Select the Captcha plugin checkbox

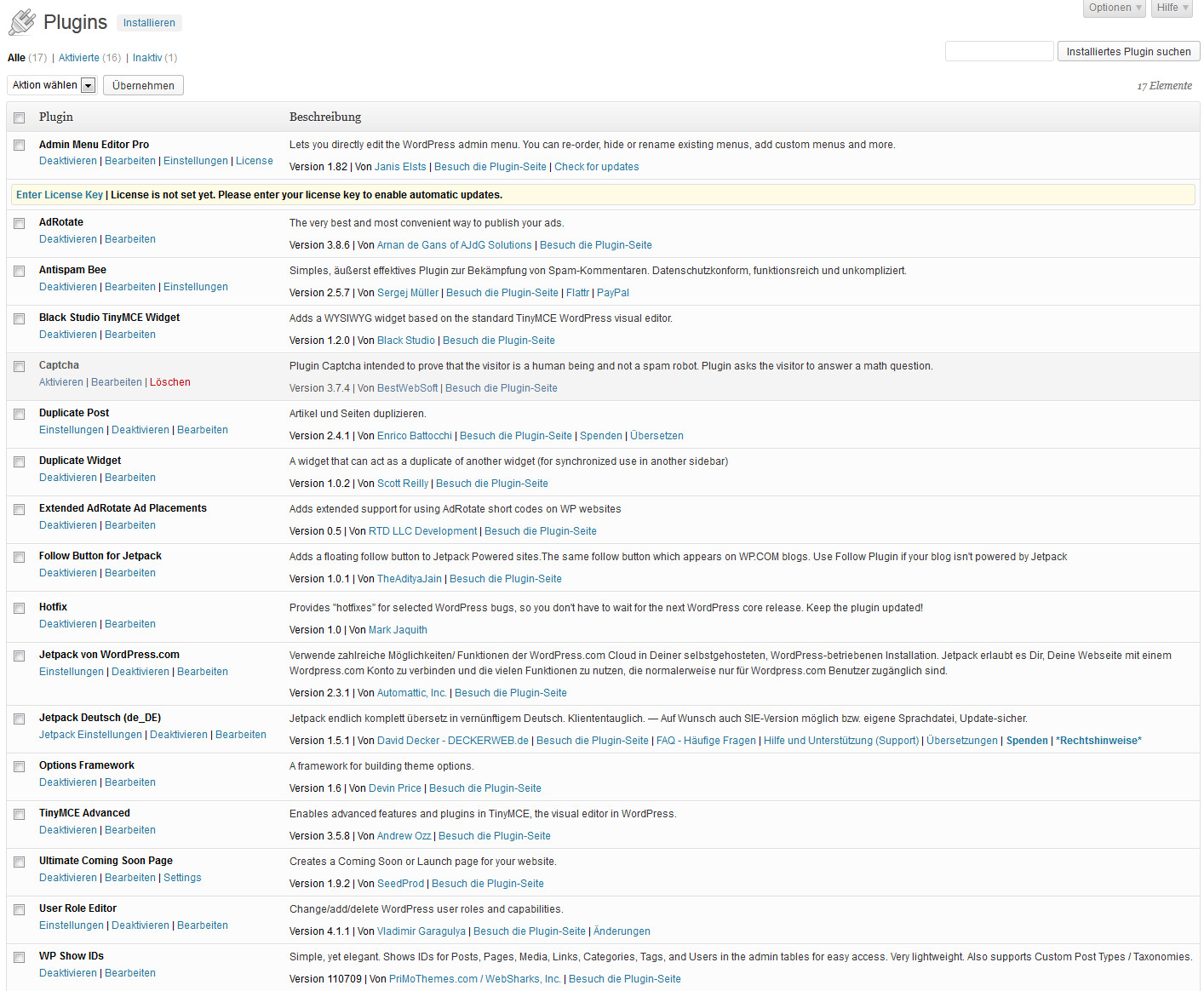coord(19,366)
